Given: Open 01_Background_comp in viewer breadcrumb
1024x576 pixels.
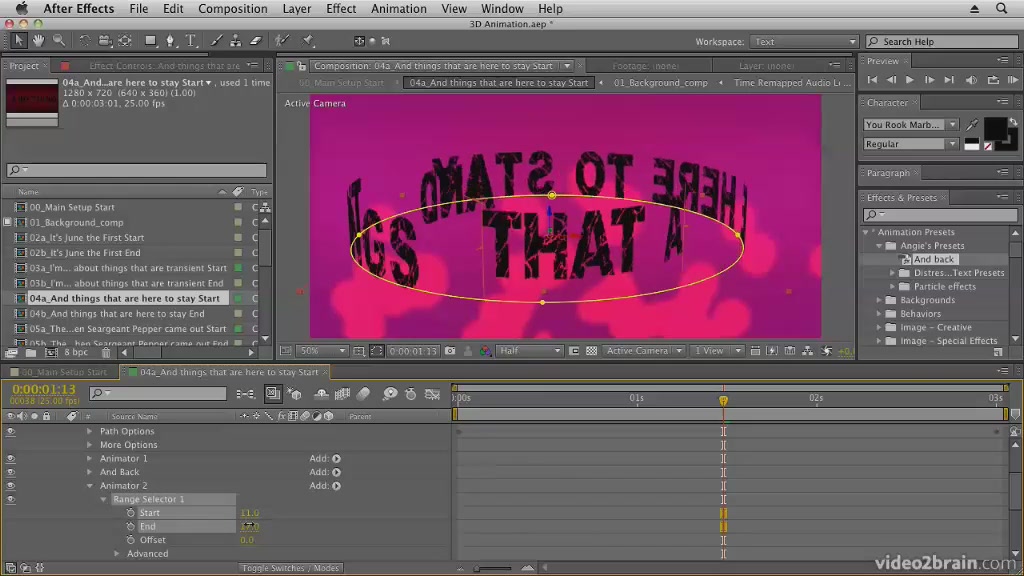Looking at the screenshot, I should 660,83.
